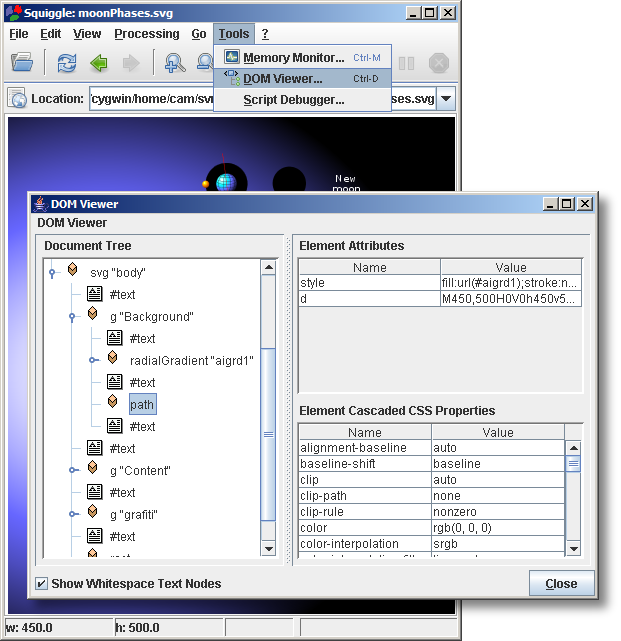Image resolution: width=621 pixels, height=641 pixels.
Task: Click the Stop icon in toolbar
Action: 438,63
